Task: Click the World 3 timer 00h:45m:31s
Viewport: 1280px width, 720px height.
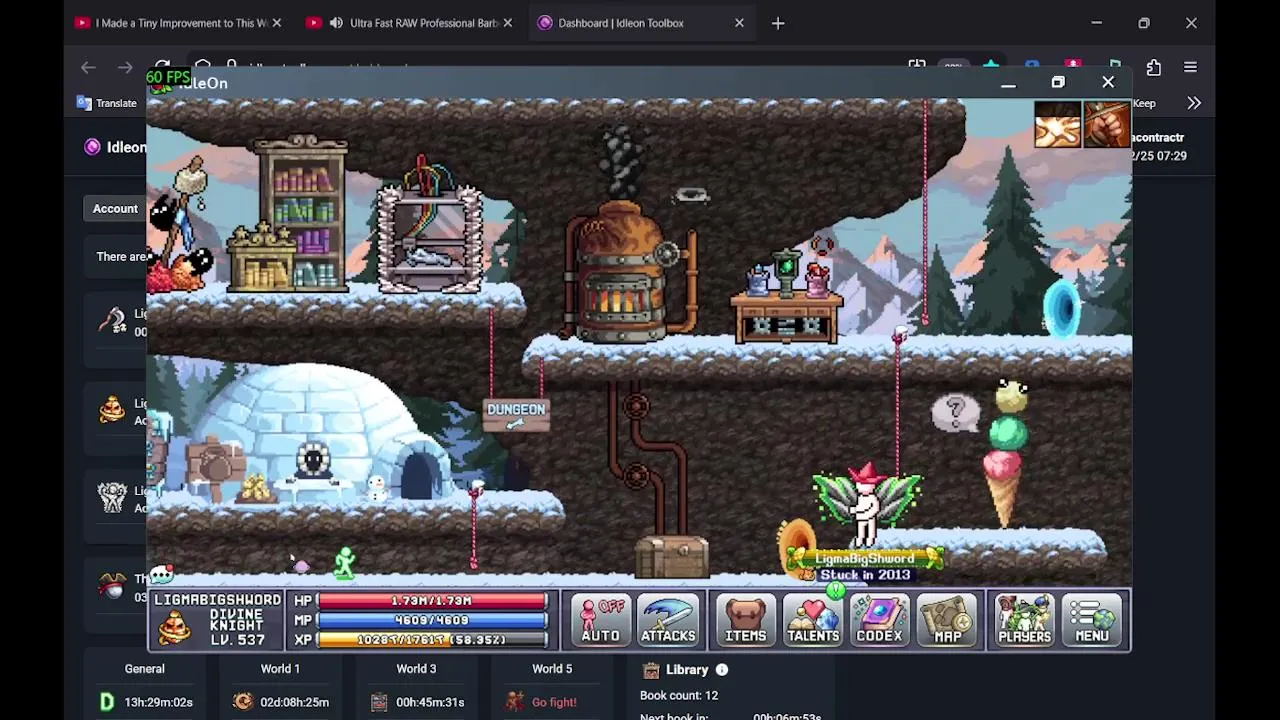Action: tap(430, 702)
